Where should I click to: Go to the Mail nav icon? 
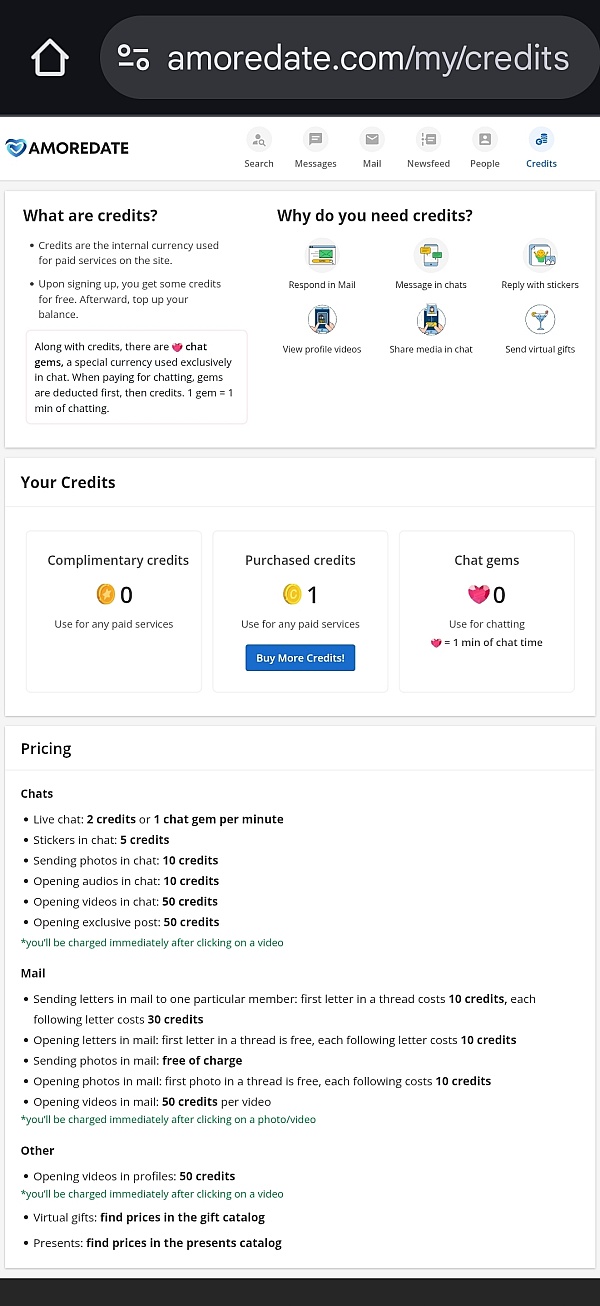(372, 140)
